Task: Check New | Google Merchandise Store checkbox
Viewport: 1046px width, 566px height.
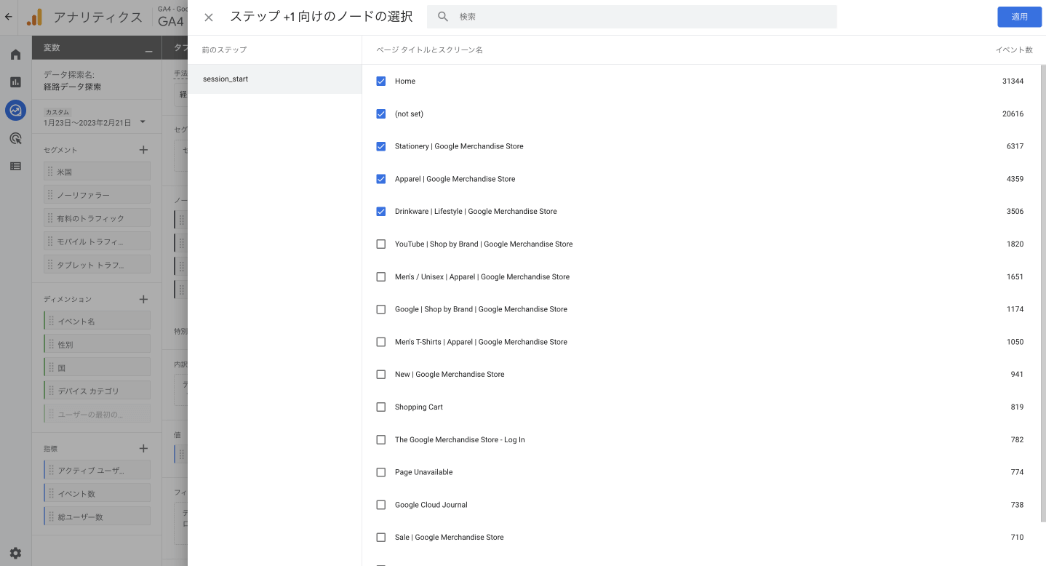Action: tap(381, 374)
